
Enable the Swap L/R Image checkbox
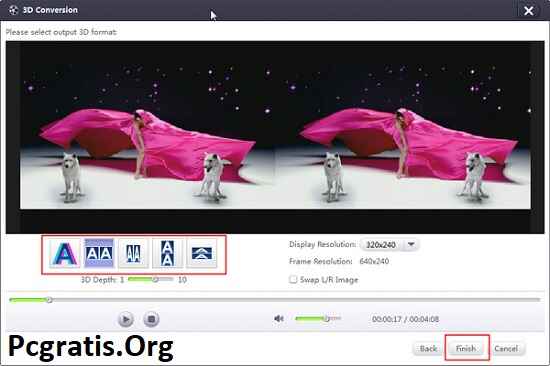pos(293,279)
